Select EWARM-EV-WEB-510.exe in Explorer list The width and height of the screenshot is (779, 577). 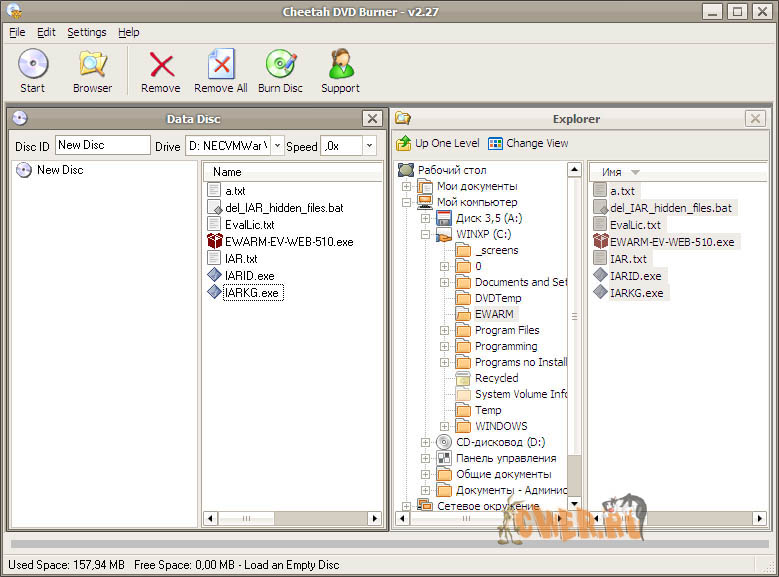671,241
